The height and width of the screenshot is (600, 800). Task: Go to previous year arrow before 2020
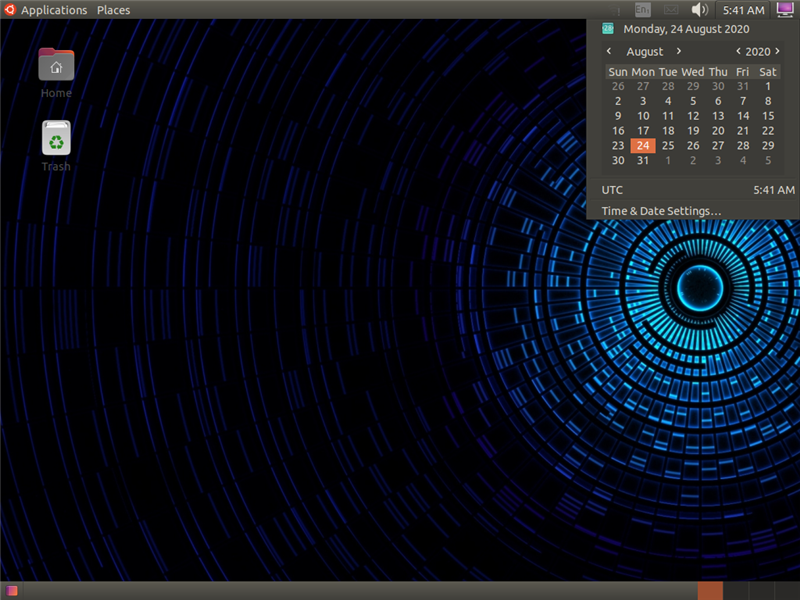click(738, 51)
